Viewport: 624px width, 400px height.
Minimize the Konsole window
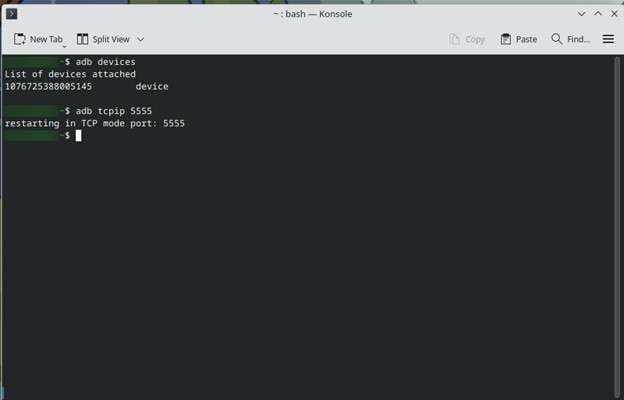(x=581, y=14)
